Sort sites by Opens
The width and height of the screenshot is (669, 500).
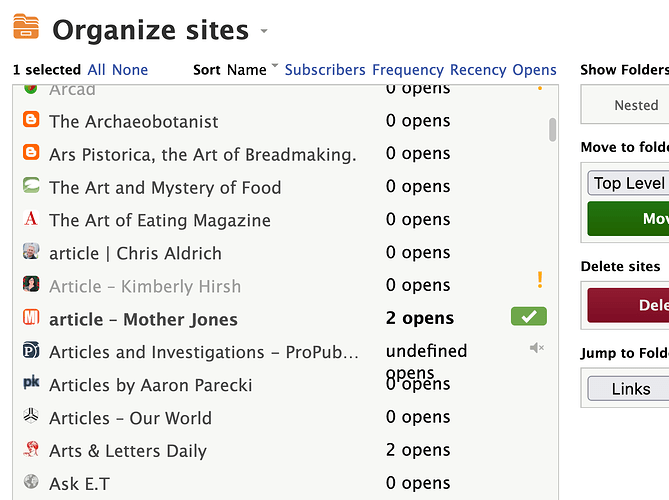[x=535, y=70]
